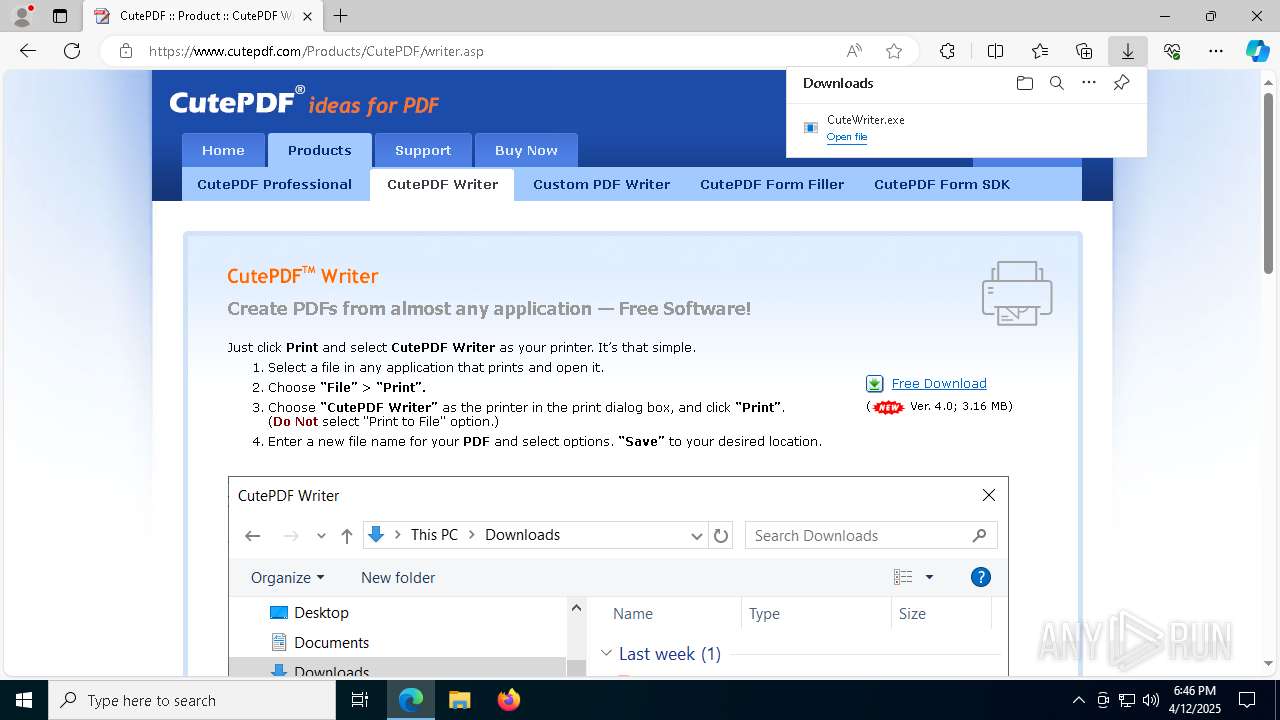Add the page to favorites with the star
The width and height of the screenshot is (1280, 720).
(894, 51)
